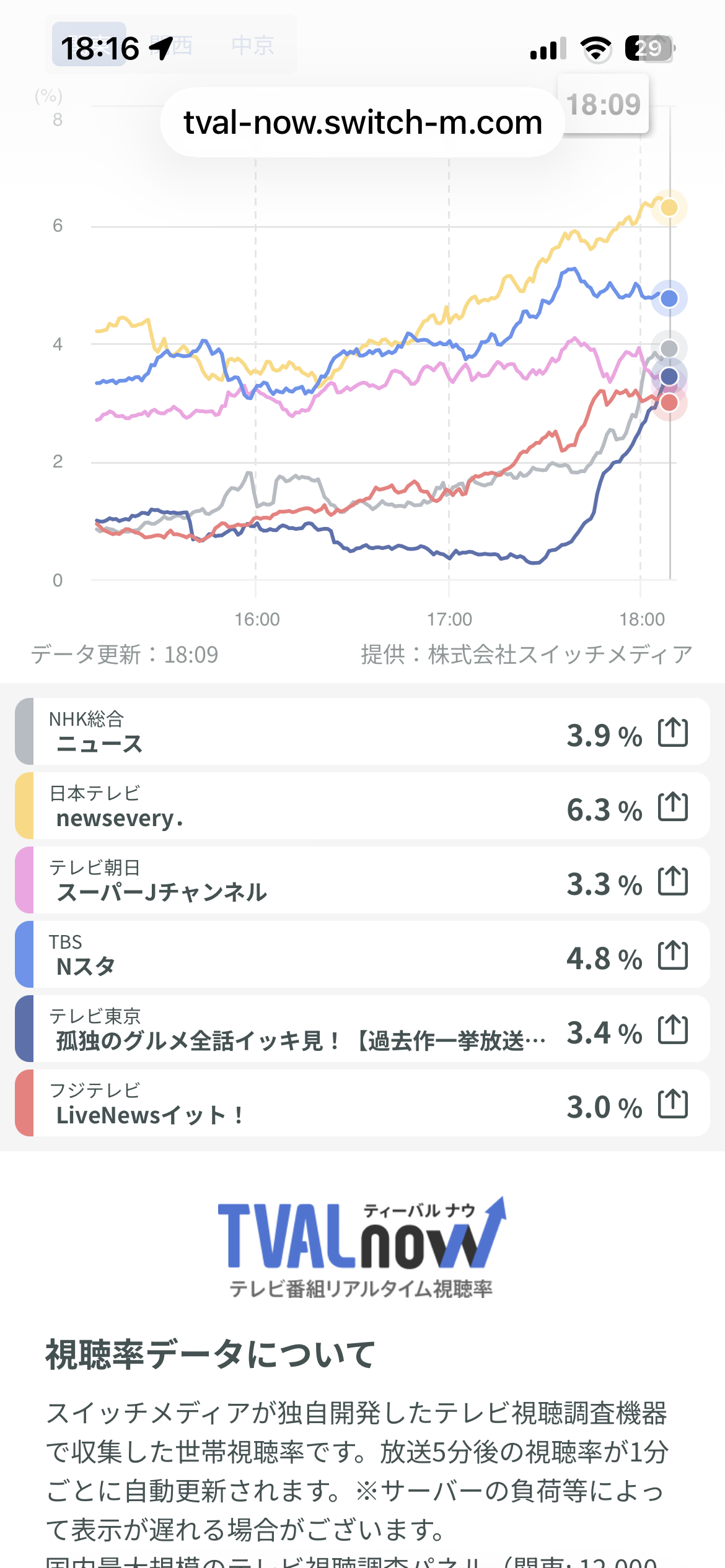
Task: Share the フジテレビ LiveNewsイット! rating
Action: [x=673, y=1104]
